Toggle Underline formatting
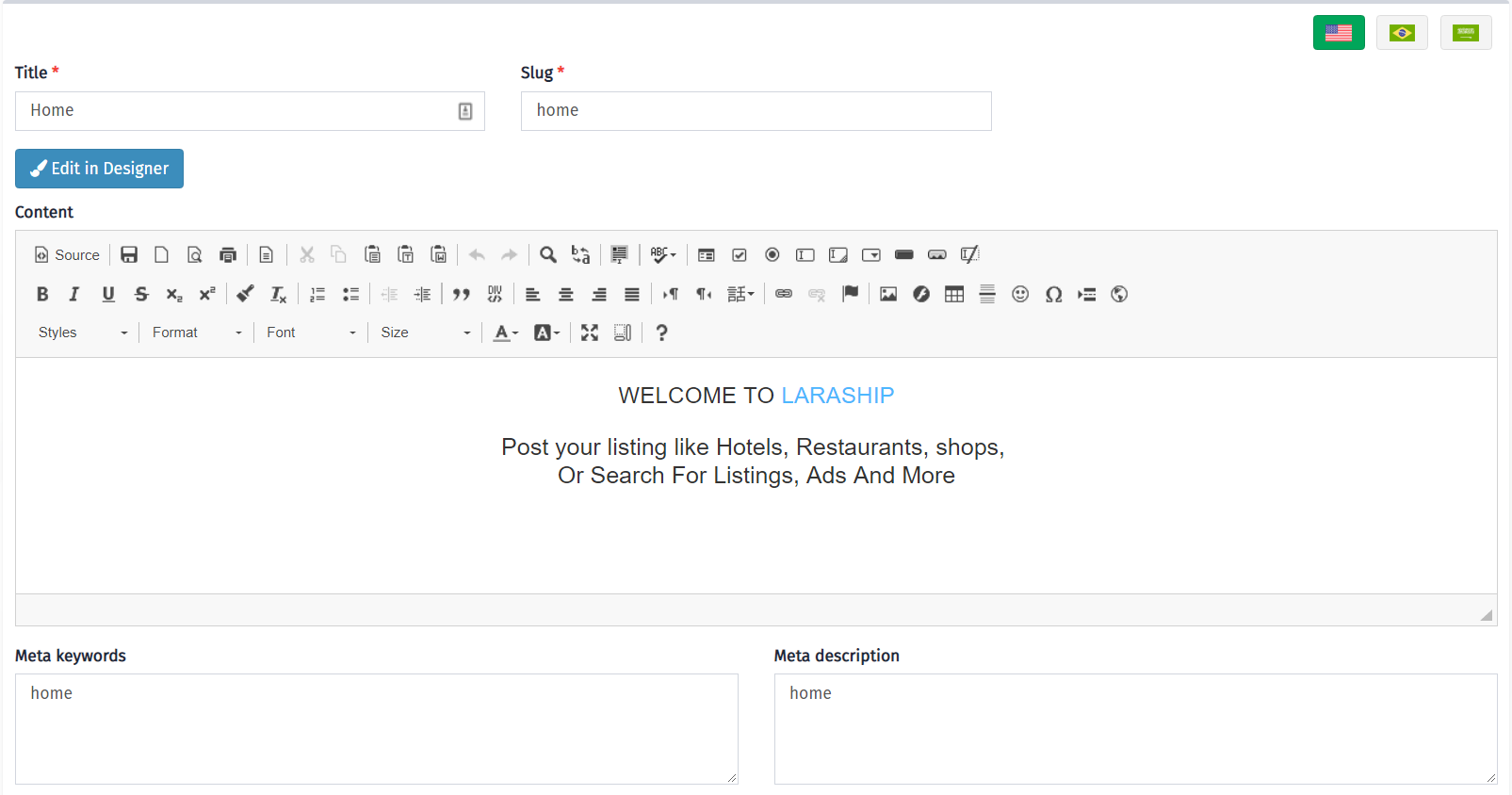 (108, 295)
